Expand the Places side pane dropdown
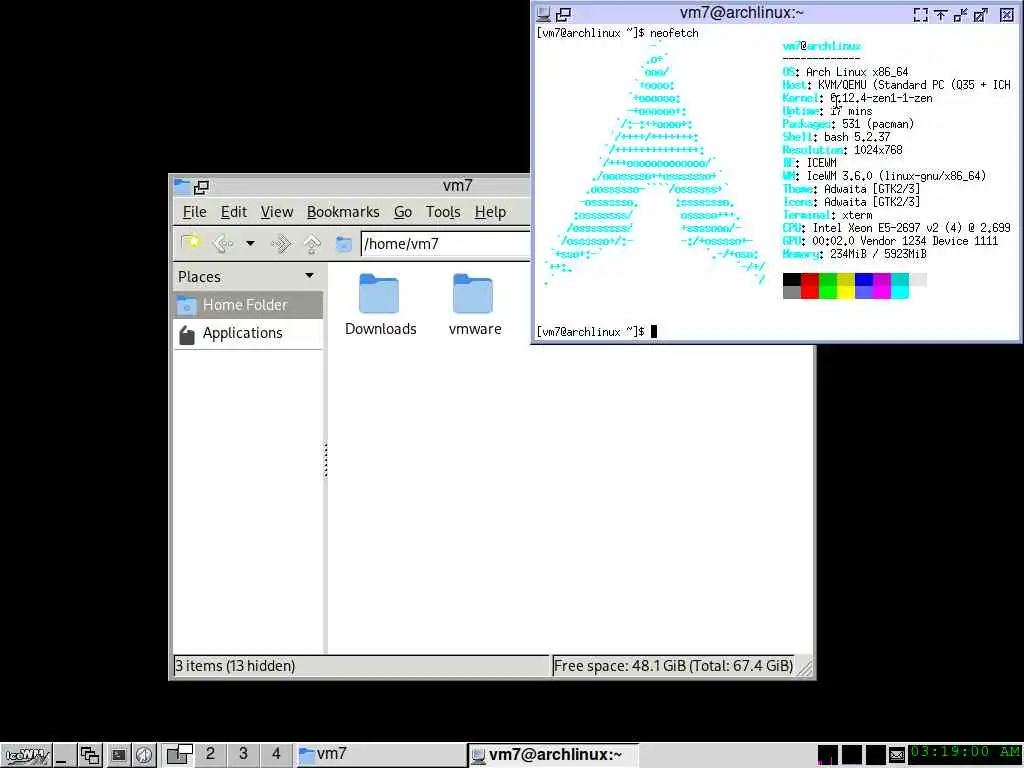The height and width of the screenshot is (768, 1024). pyautogui.click(x=310, y=276)
